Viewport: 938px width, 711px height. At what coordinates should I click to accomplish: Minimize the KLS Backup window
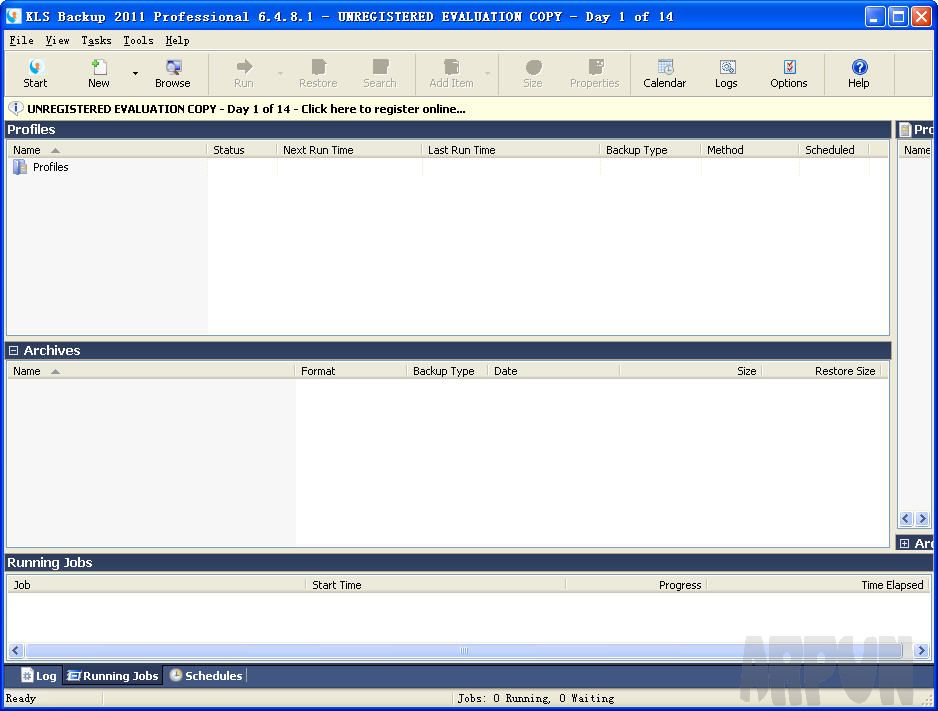click(x=874, y=17)
